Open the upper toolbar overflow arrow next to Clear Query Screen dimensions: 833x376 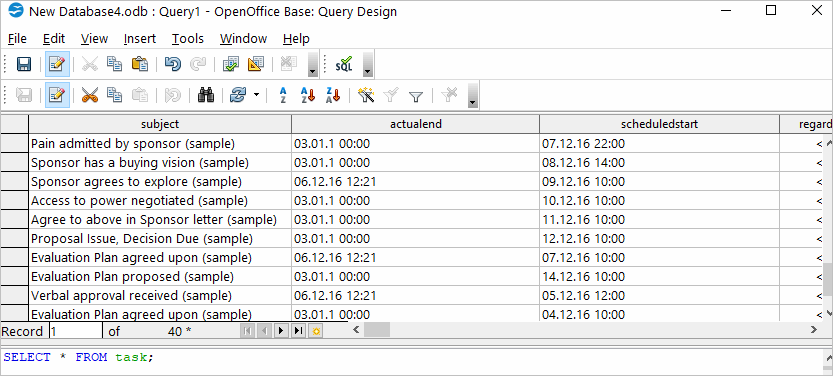tap(313, 64)
